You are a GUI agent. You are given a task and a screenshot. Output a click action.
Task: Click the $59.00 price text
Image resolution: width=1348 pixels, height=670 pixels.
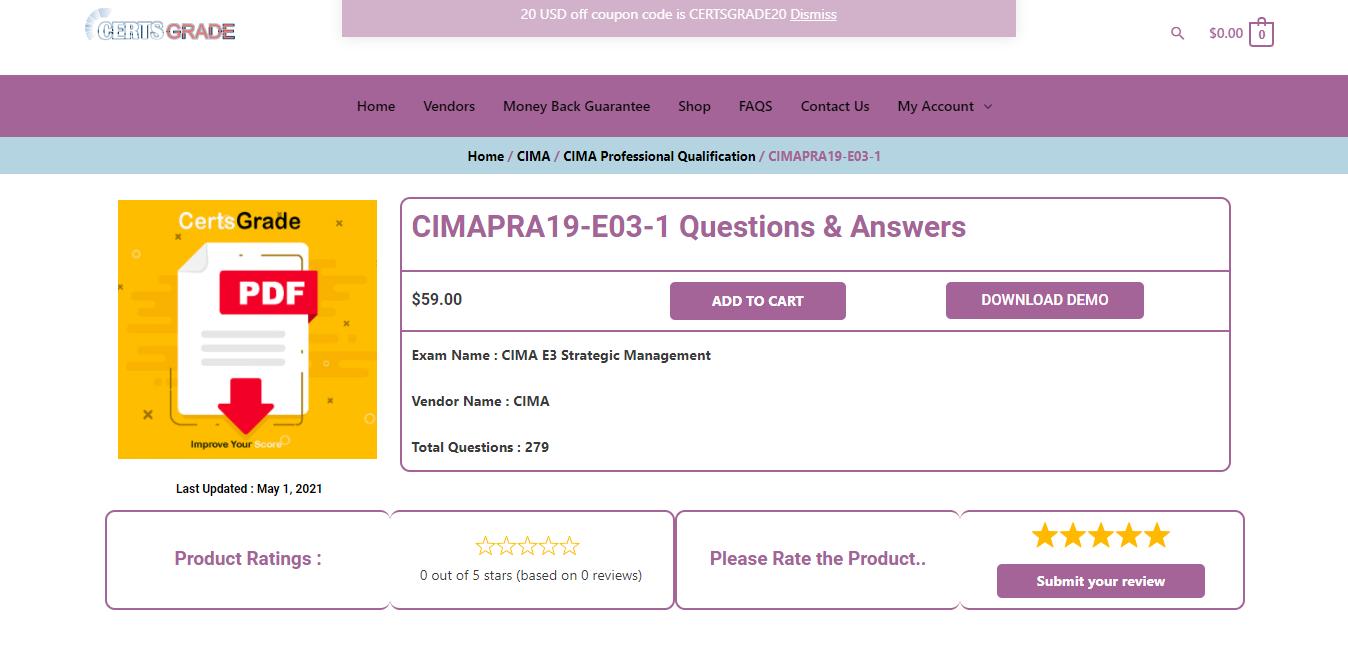[437, 299]
